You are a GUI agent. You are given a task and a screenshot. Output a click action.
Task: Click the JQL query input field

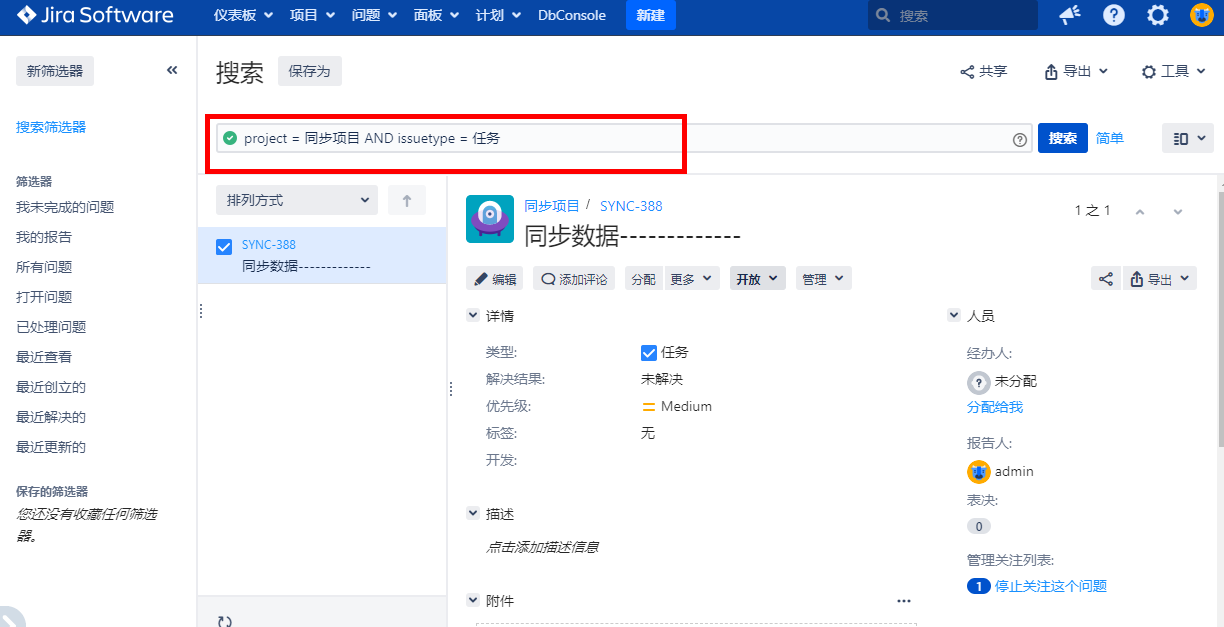[620, 139]
